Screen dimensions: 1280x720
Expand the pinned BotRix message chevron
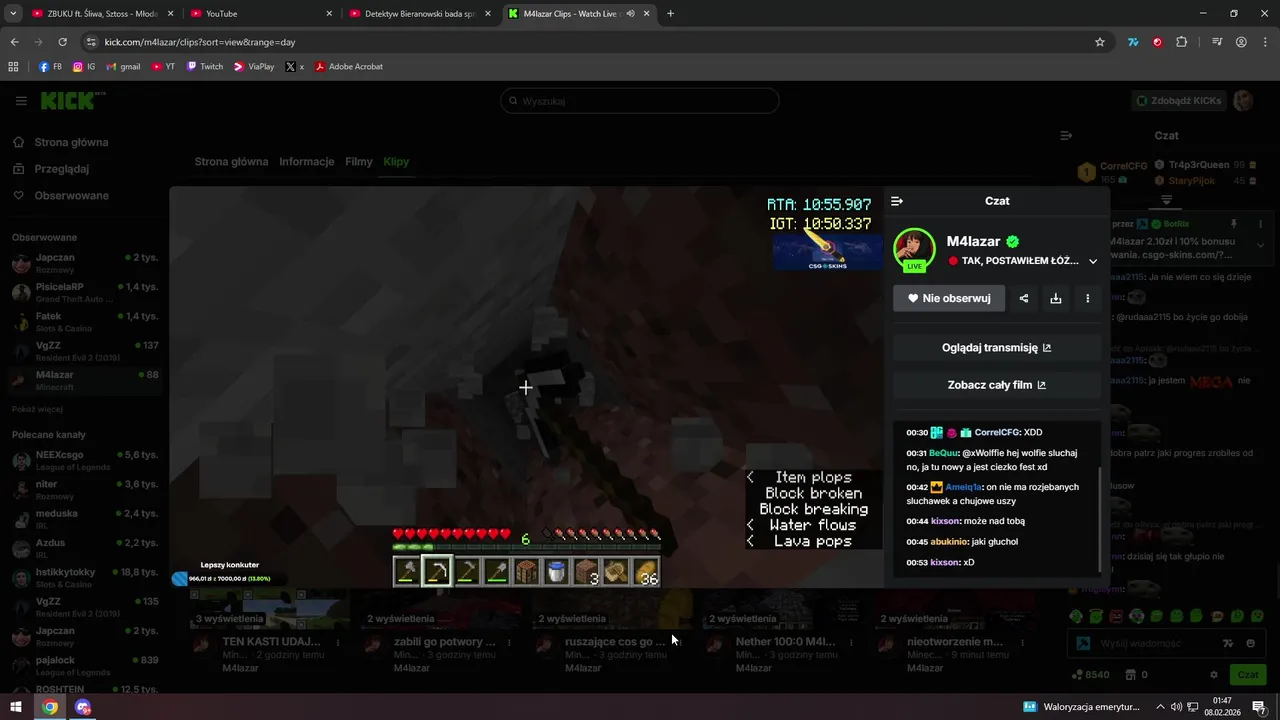(x=1260, y=244)
